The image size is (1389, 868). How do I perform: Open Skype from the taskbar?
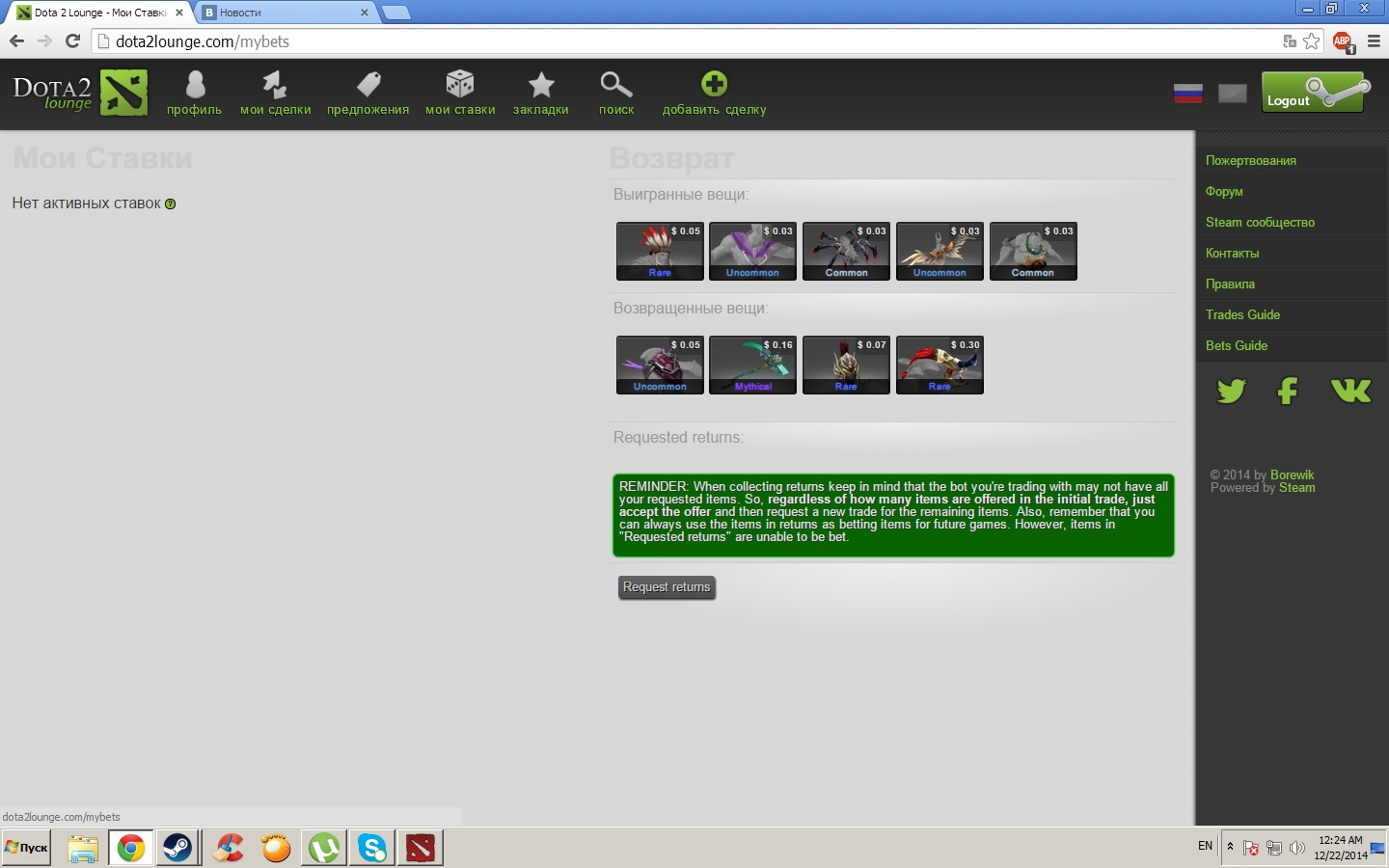pyautogui.click(x=372, y=849)
